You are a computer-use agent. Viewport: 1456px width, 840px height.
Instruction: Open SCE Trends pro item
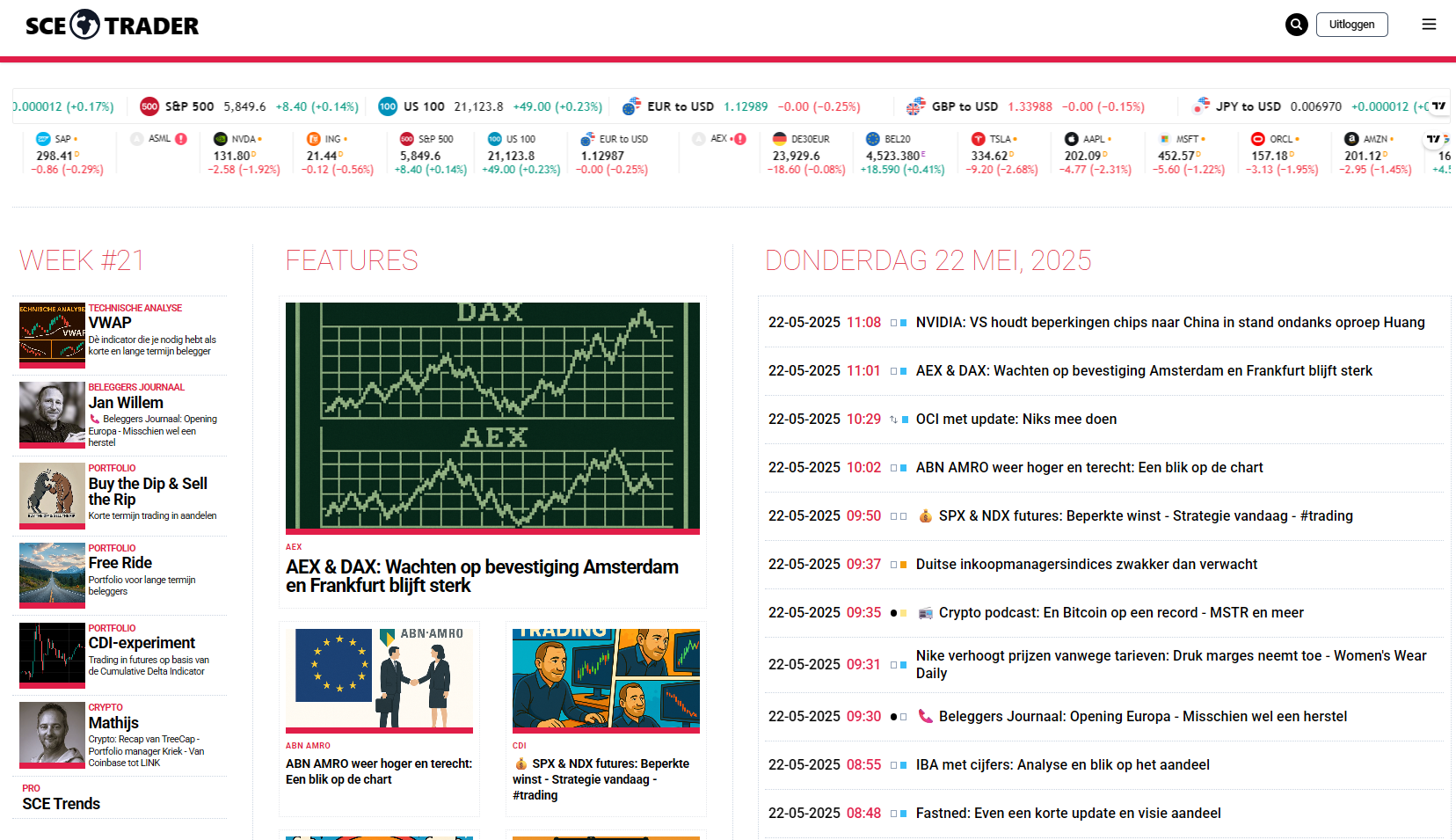pyautogui.click(x=62, y=803)
